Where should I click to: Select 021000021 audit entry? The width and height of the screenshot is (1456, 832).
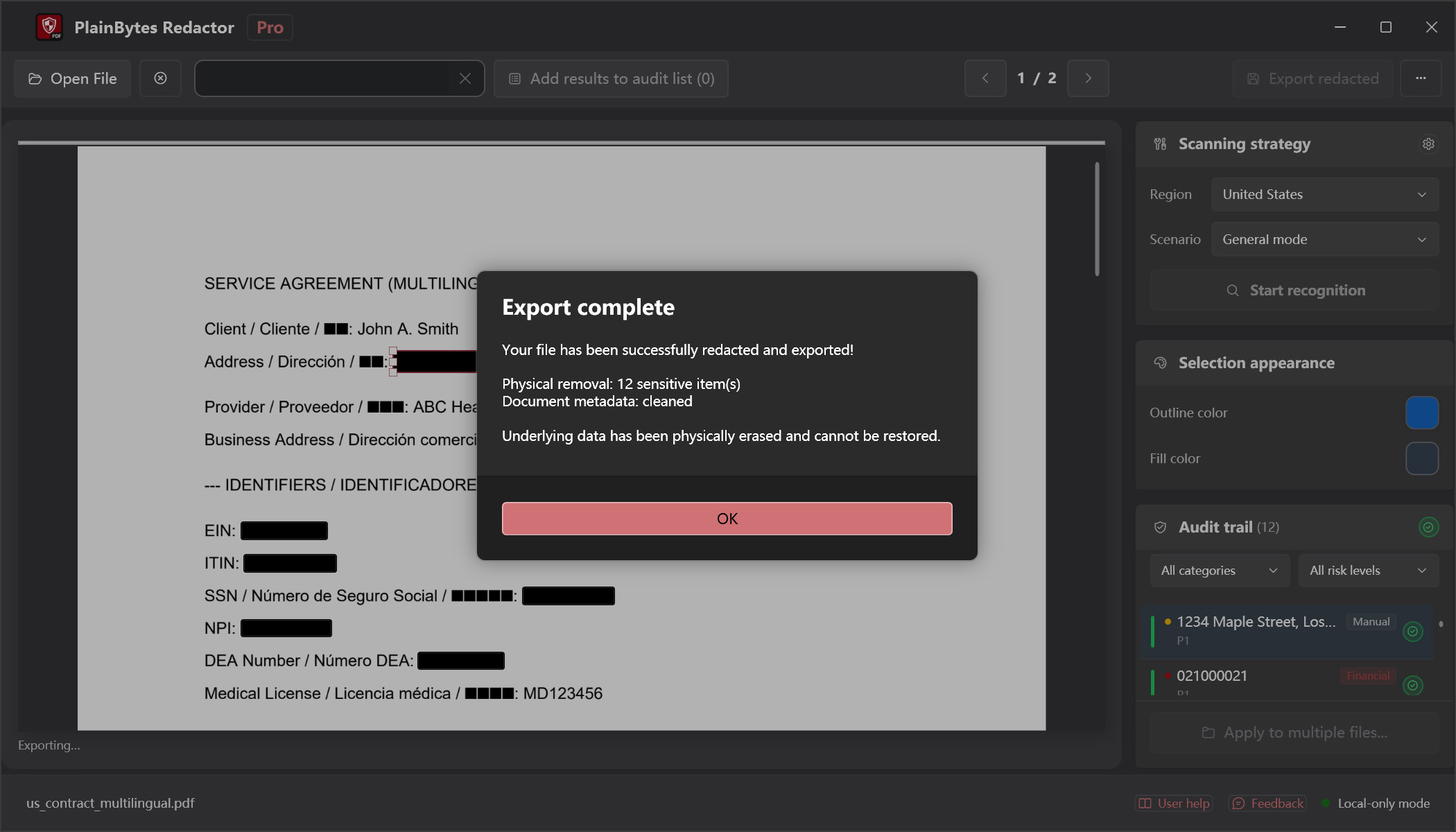pos(1288,681)
